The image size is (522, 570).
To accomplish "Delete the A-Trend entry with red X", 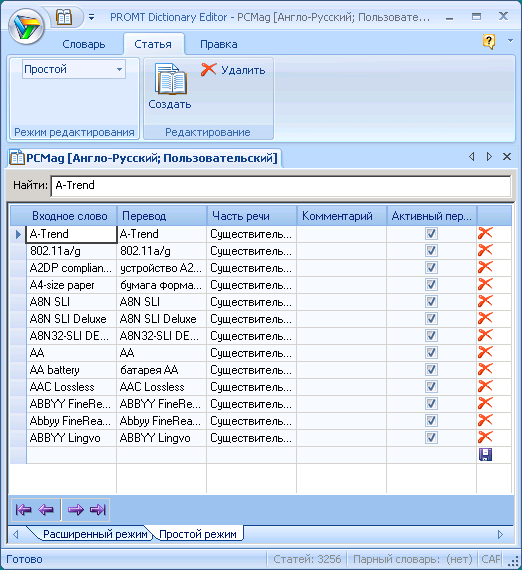I will pos(485,233).
